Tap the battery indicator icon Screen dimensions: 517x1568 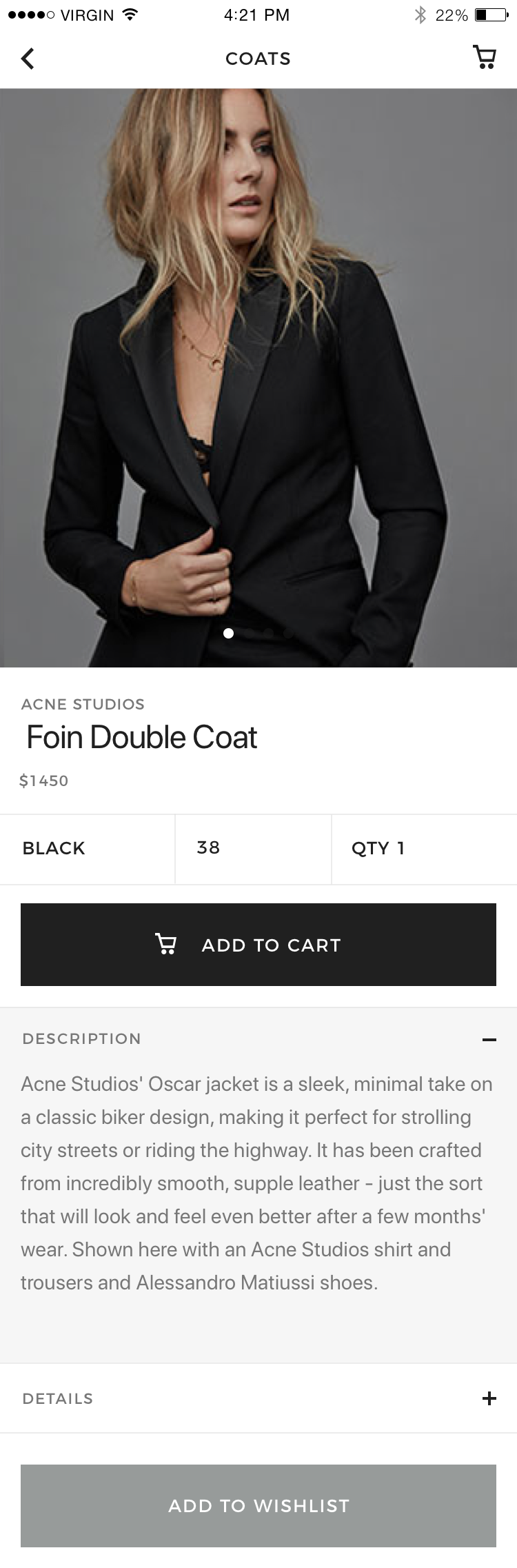click(x=491, y=14)
